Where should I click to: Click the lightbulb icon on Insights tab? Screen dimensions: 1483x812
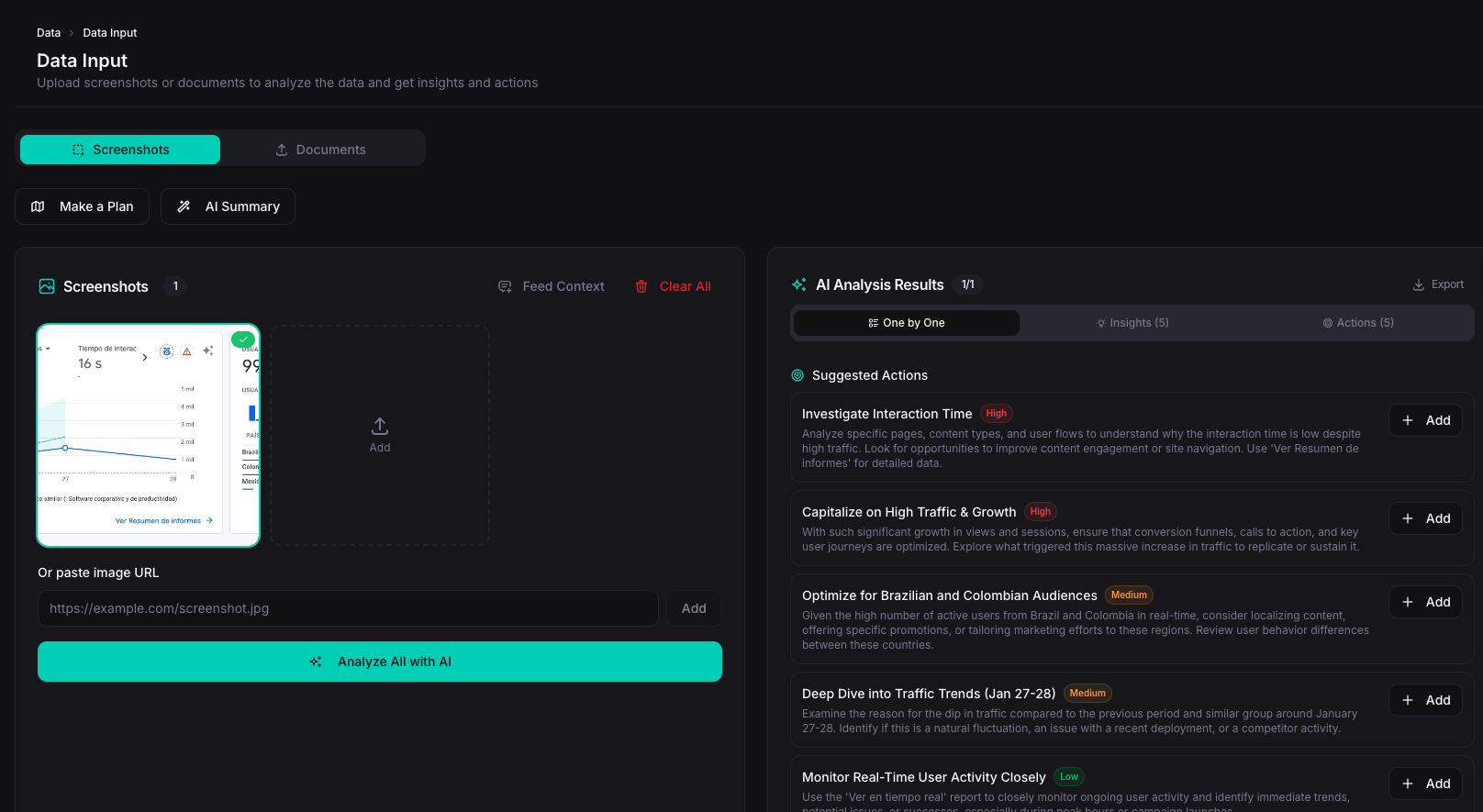click(1101, 323)
